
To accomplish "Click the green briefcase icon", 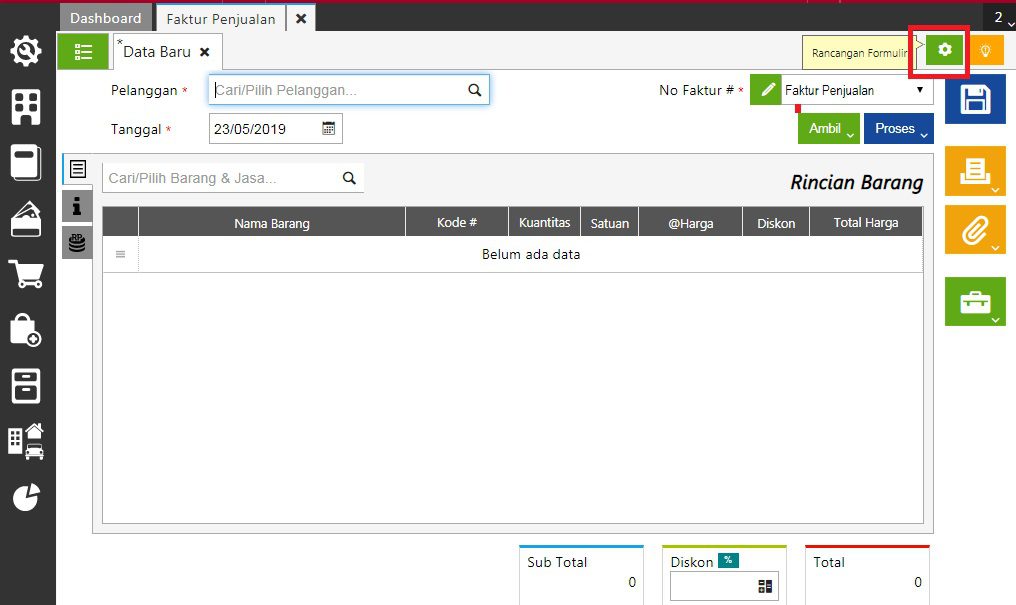I will [x=974, y=302].
